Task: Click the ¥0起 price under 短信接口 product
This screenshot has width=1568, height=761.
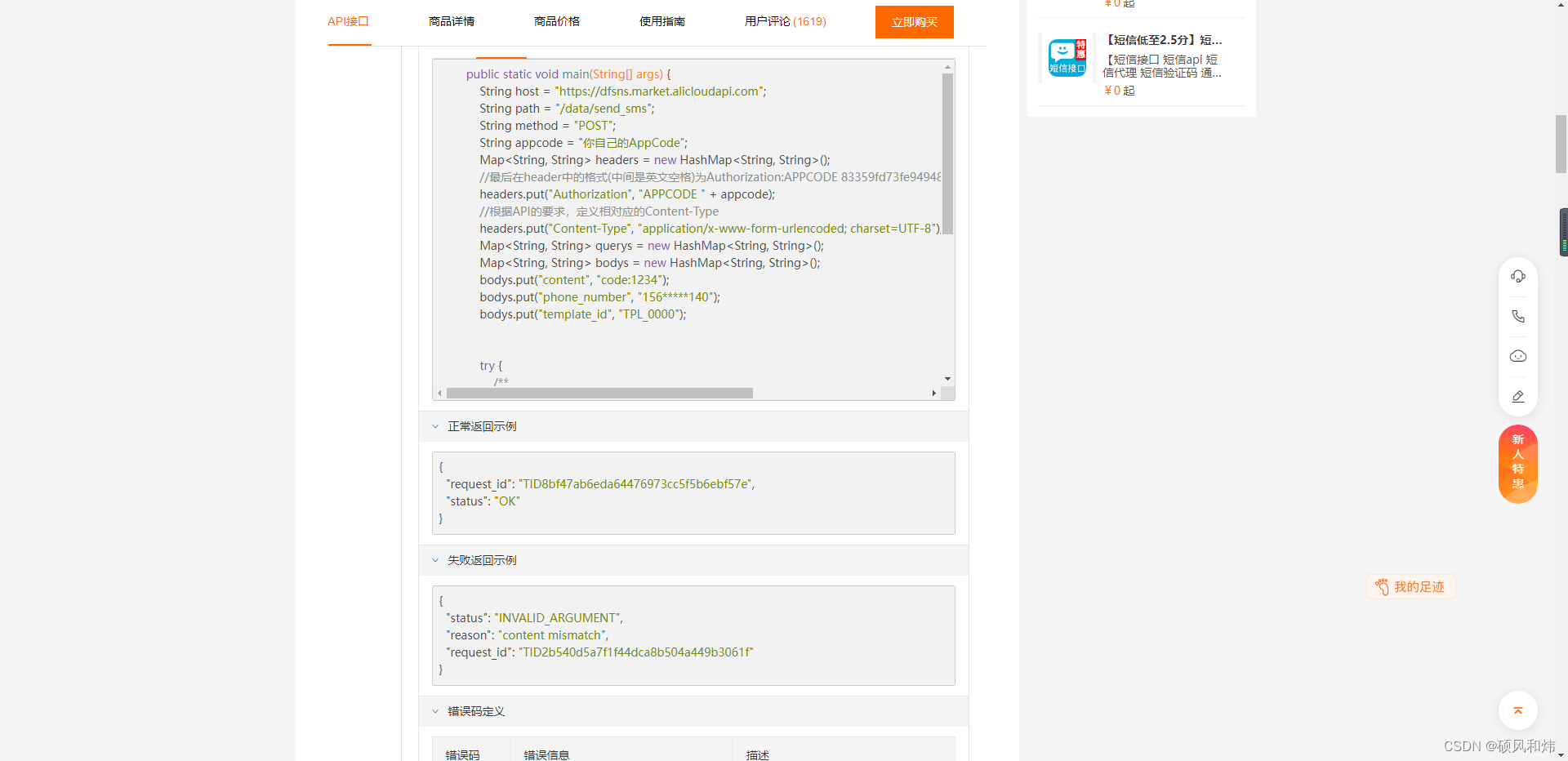Action: (x=1120, y=91)
